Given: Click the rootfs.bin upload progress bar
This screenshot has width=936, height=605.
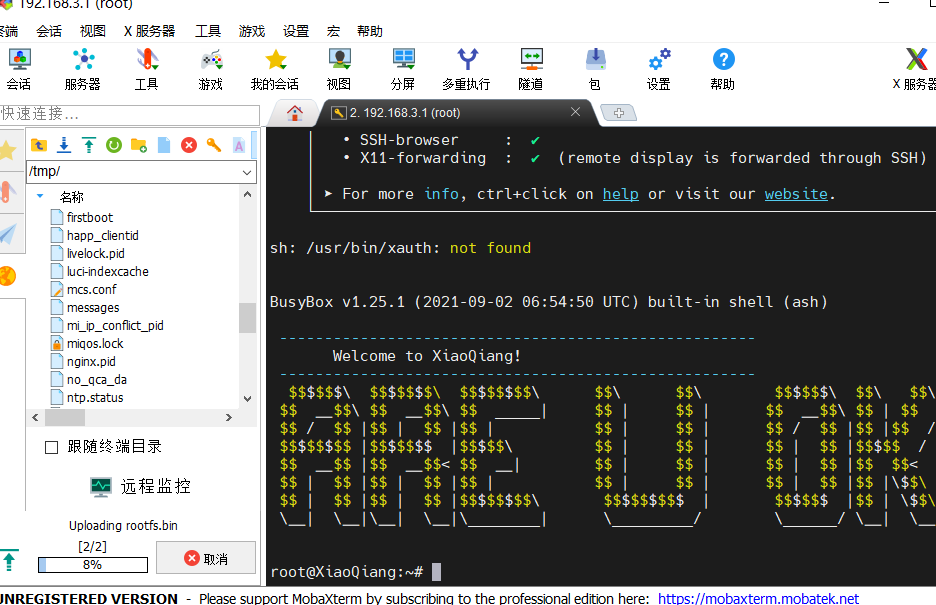Looking at the screenshot, I should tap(91, 565).
